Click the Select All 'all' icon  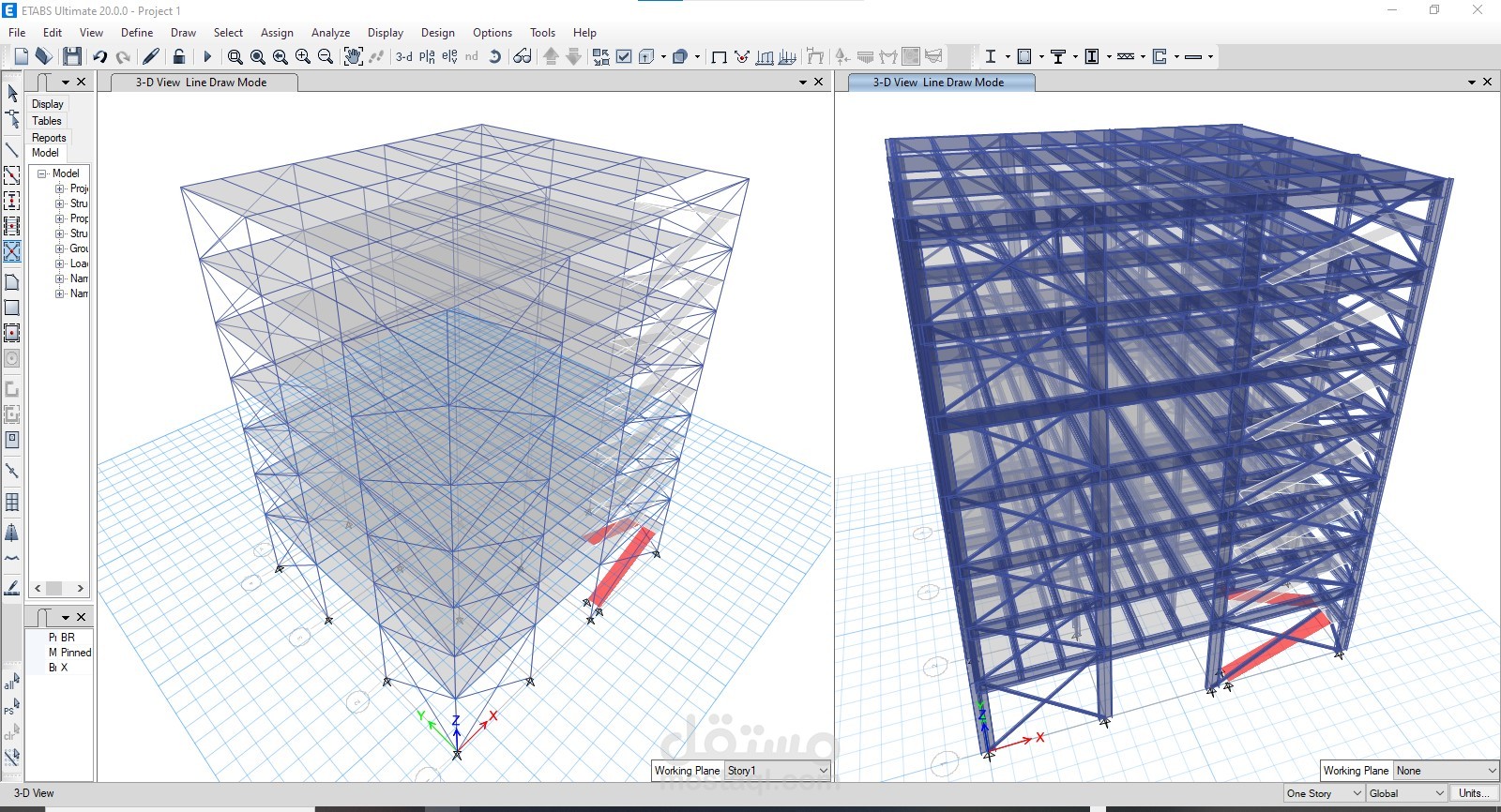[12, 681]
